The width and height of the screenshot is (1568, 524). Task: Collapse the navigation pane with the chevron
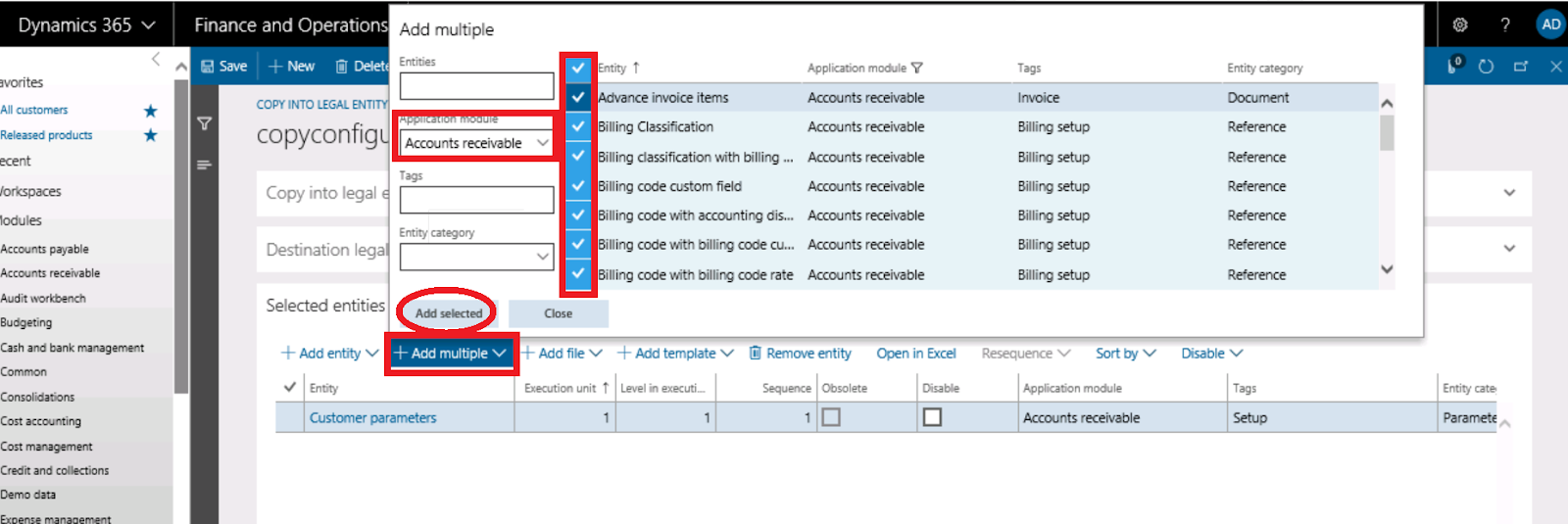tap(156, 60)
